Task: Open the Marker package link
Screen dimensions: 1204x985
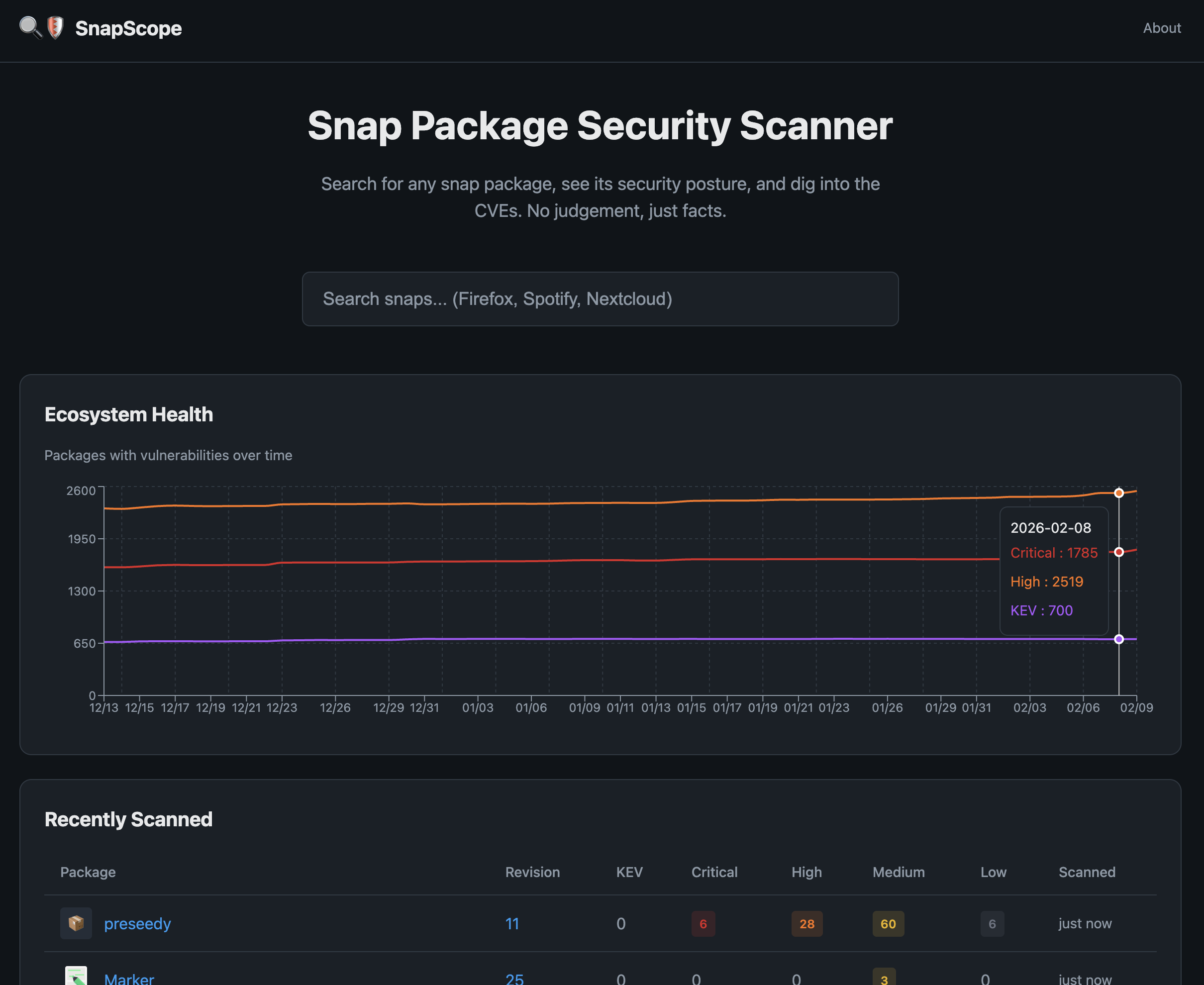Action: click(129, 978)
